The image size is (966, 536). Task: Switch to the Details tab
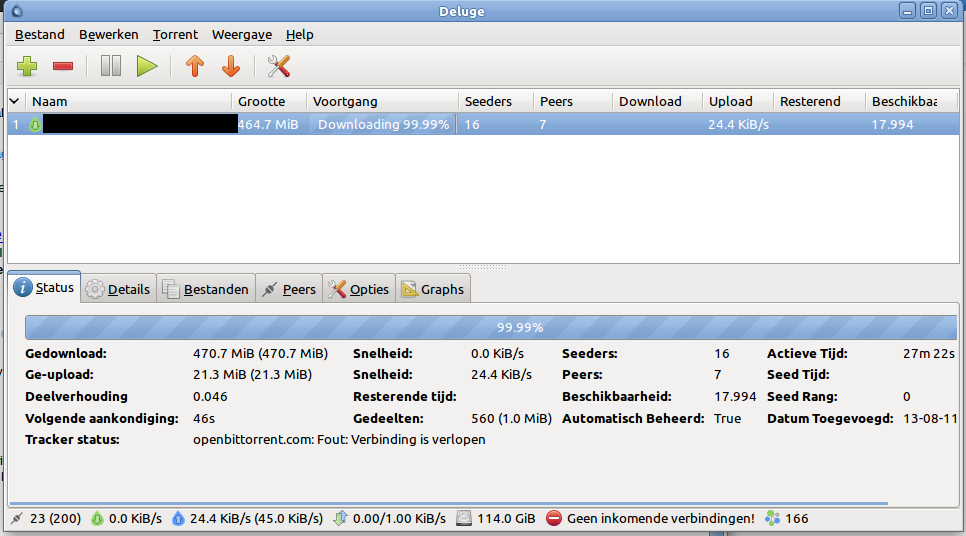point(118,289)
